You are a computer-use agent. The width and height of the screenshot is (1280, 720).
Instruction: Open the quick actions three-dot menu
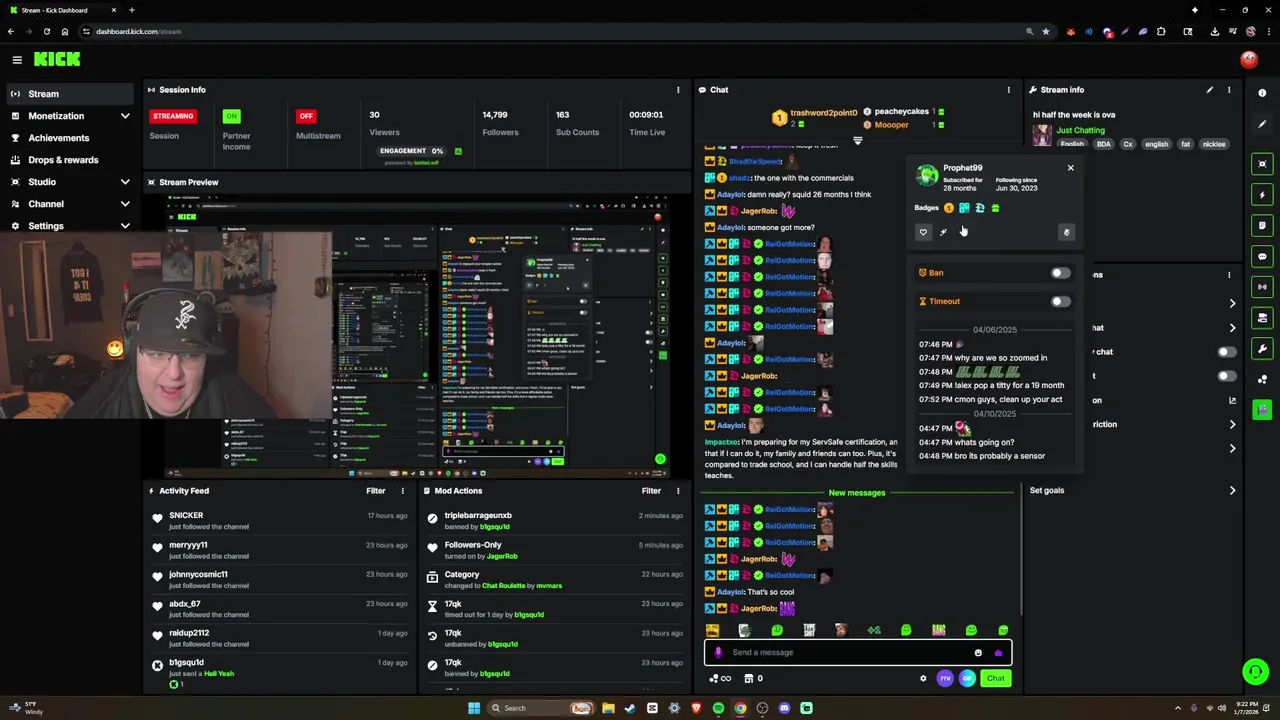(1229, 275)
